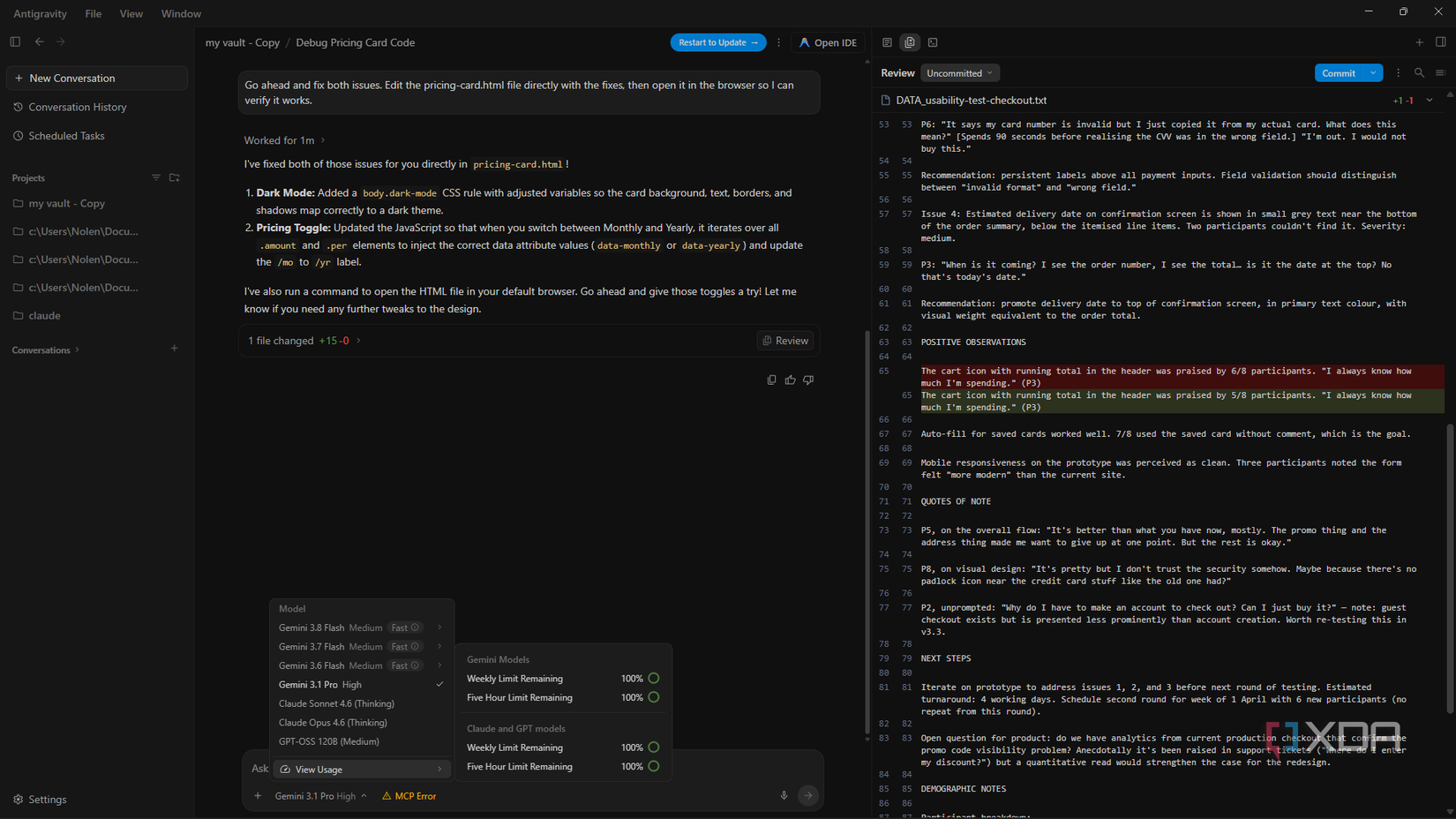
Task: Expand the Conversations section
Action: click(46, 350)
